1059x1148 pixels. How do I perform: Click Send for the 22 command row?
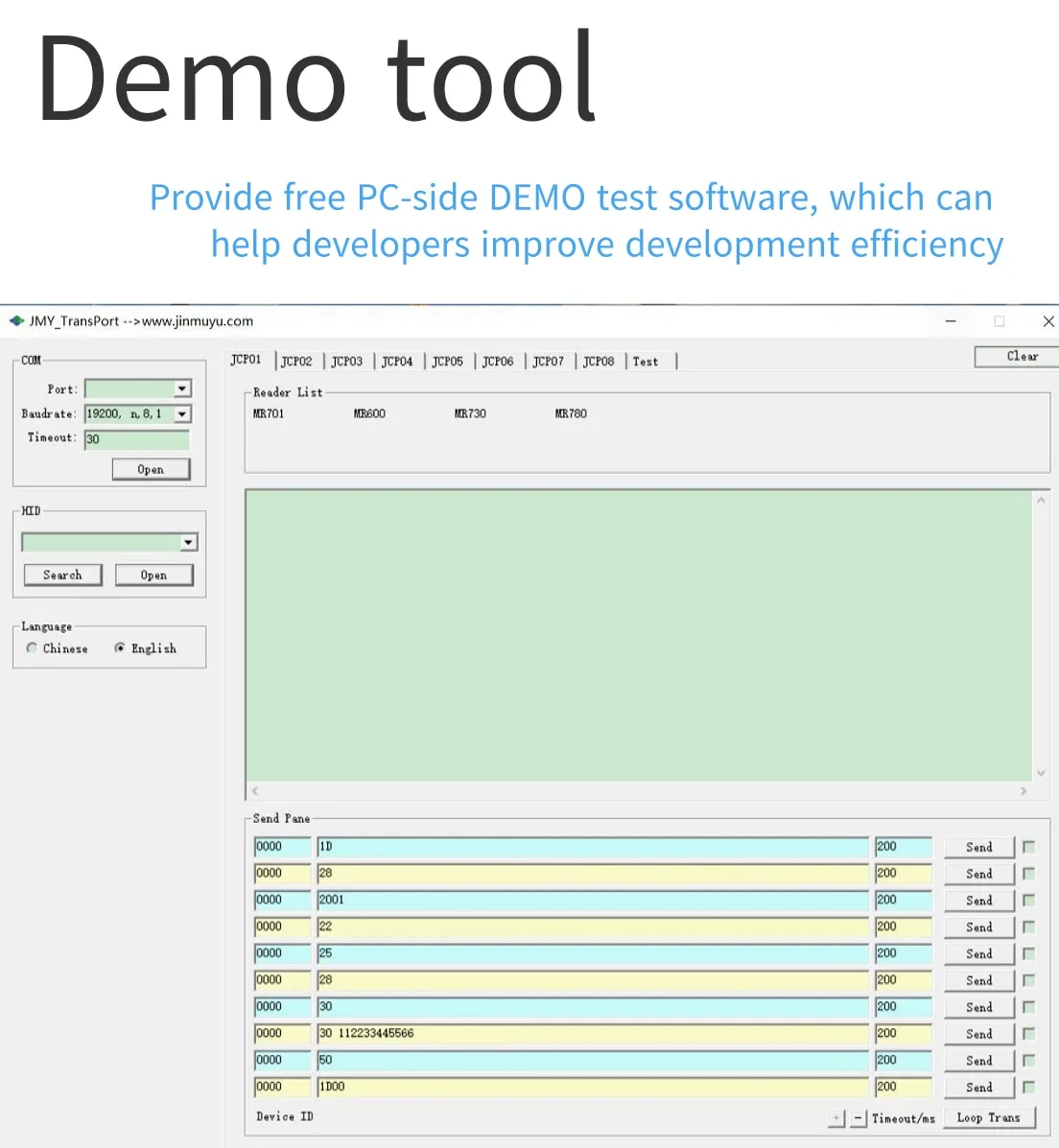(979, 926)
